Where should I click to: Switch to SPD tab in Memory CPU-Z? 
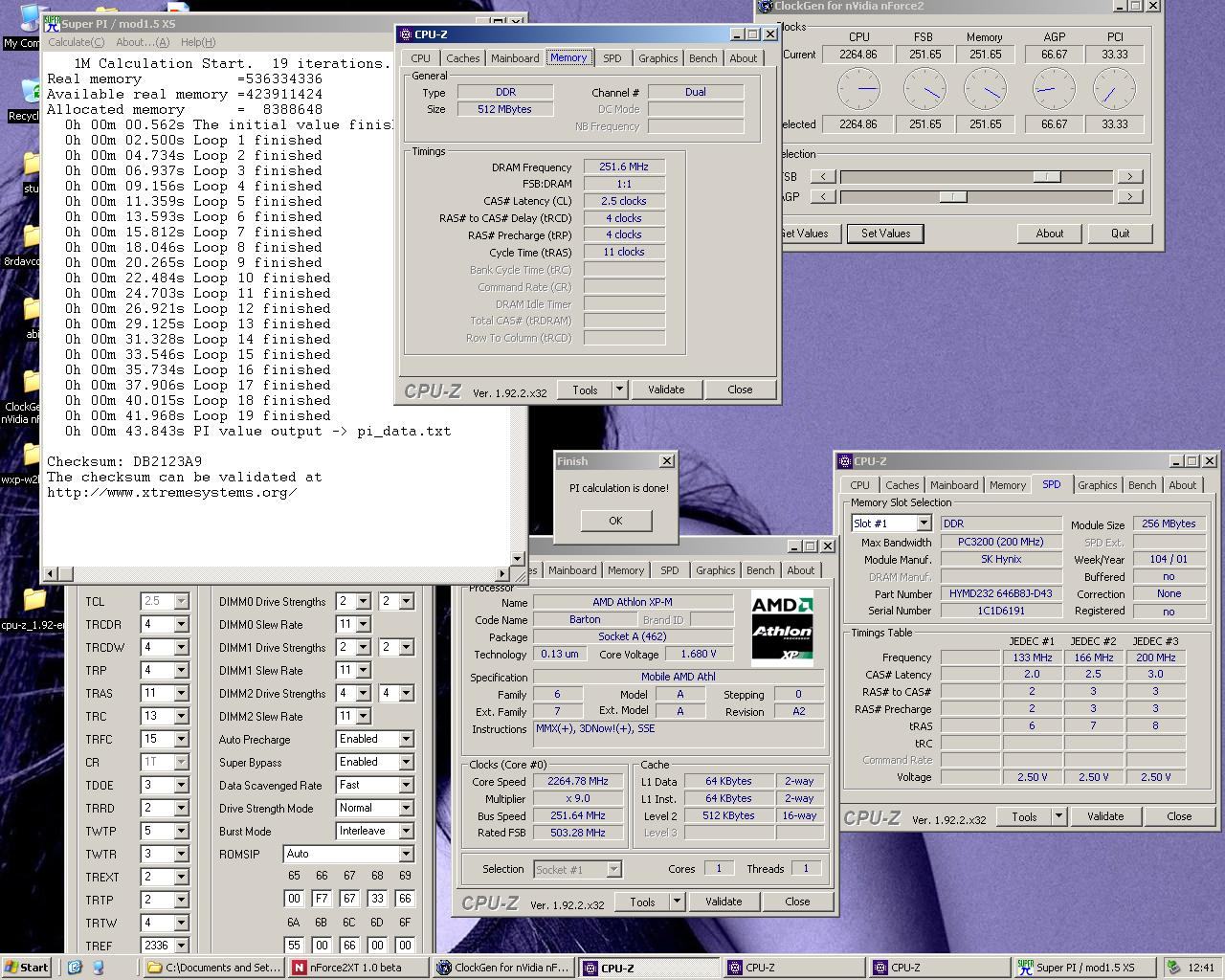[x=612, y=58]
